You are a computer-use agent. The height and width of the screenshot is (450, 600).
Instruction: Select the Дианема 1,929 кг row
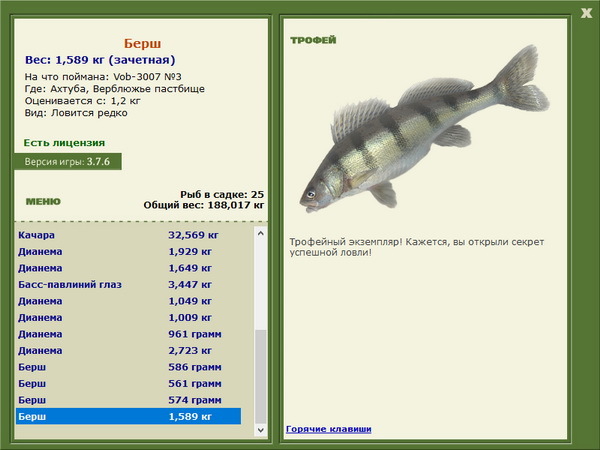click(129, 251)
